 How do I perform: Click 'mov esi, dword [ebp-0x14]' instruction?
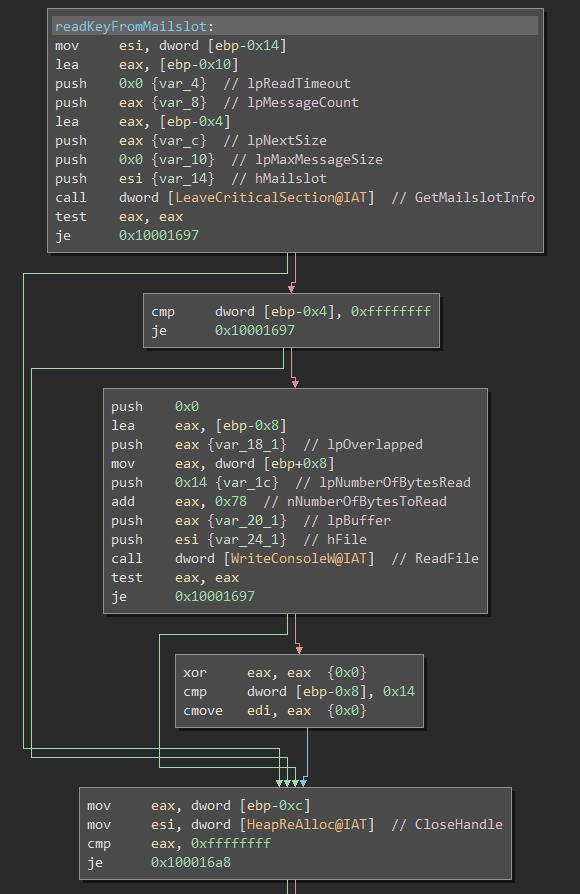pyautogui.click(x=171, y=46)
